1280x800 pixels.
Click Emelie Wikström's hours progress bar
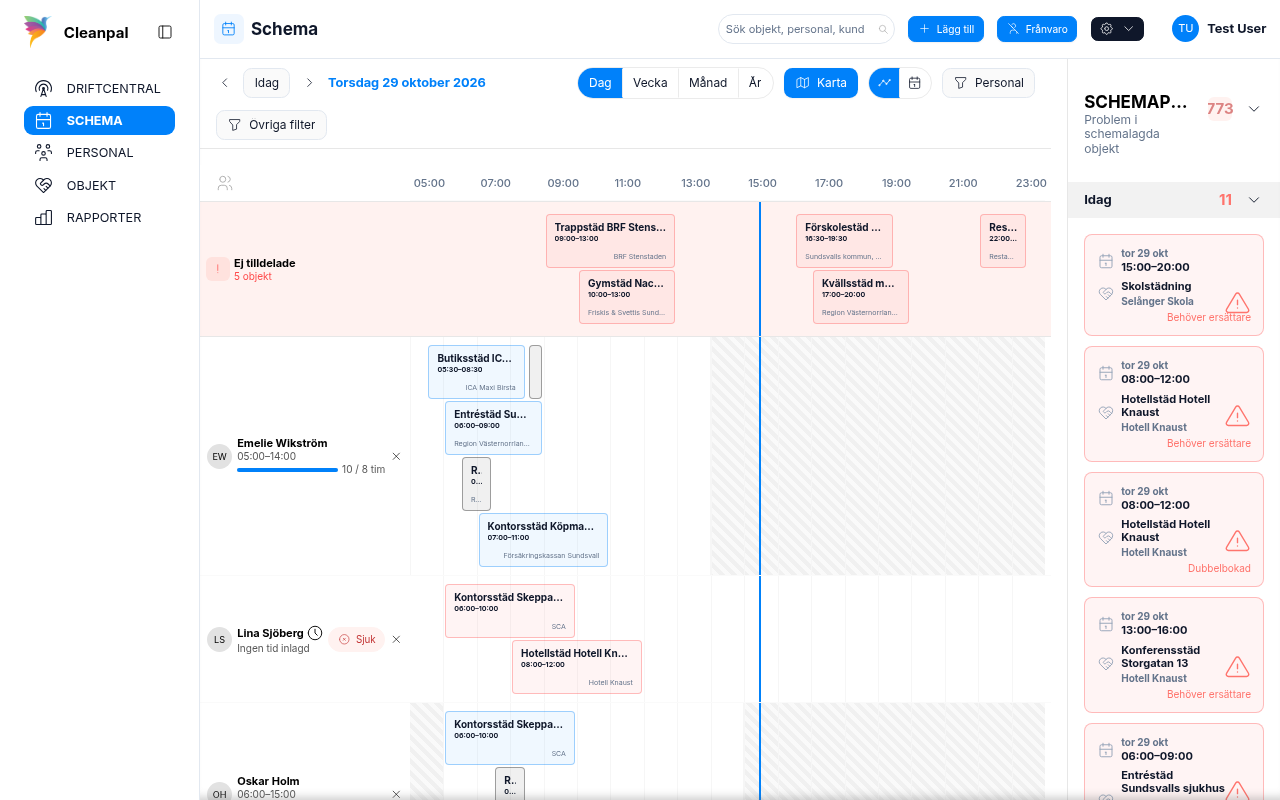click(287, 469)
